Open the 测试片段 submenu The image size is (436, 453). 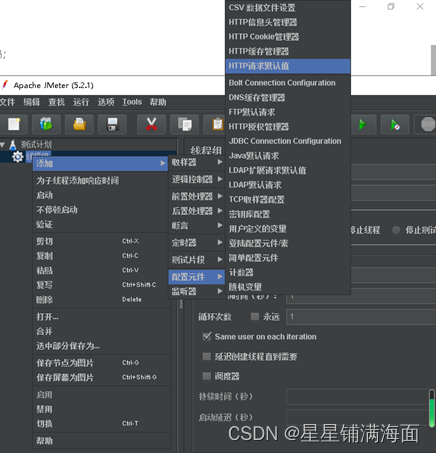[197, 260]
